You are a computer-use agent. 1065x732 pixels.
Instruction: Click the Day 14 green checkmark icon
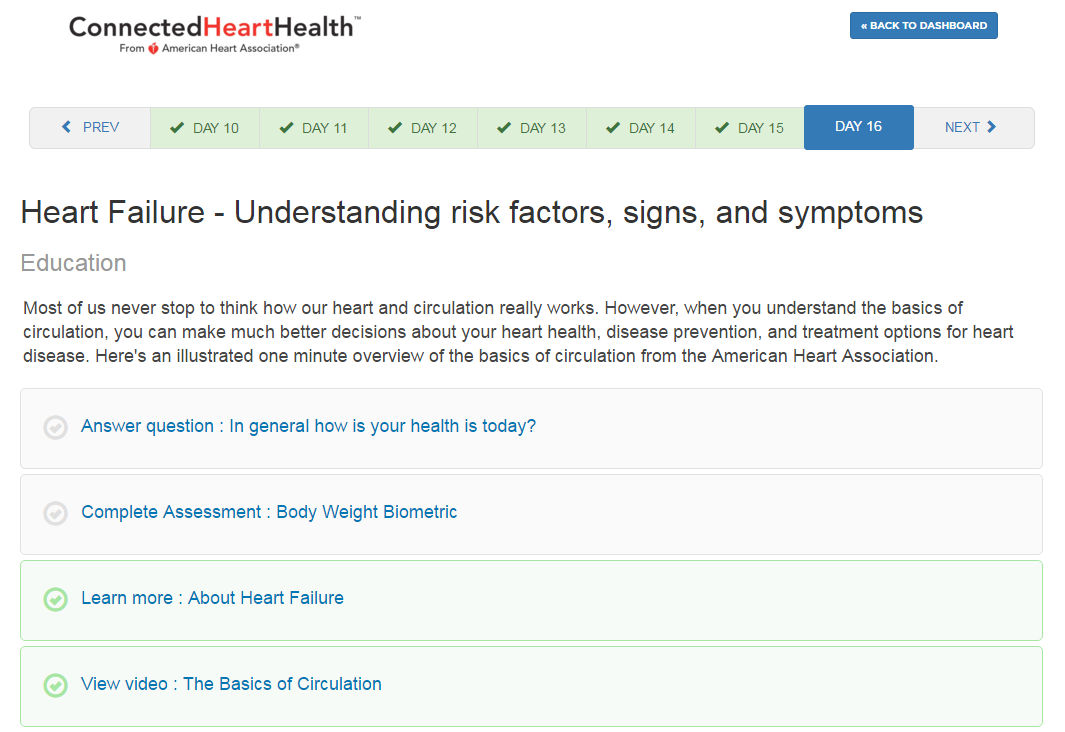tap(613, 128)
